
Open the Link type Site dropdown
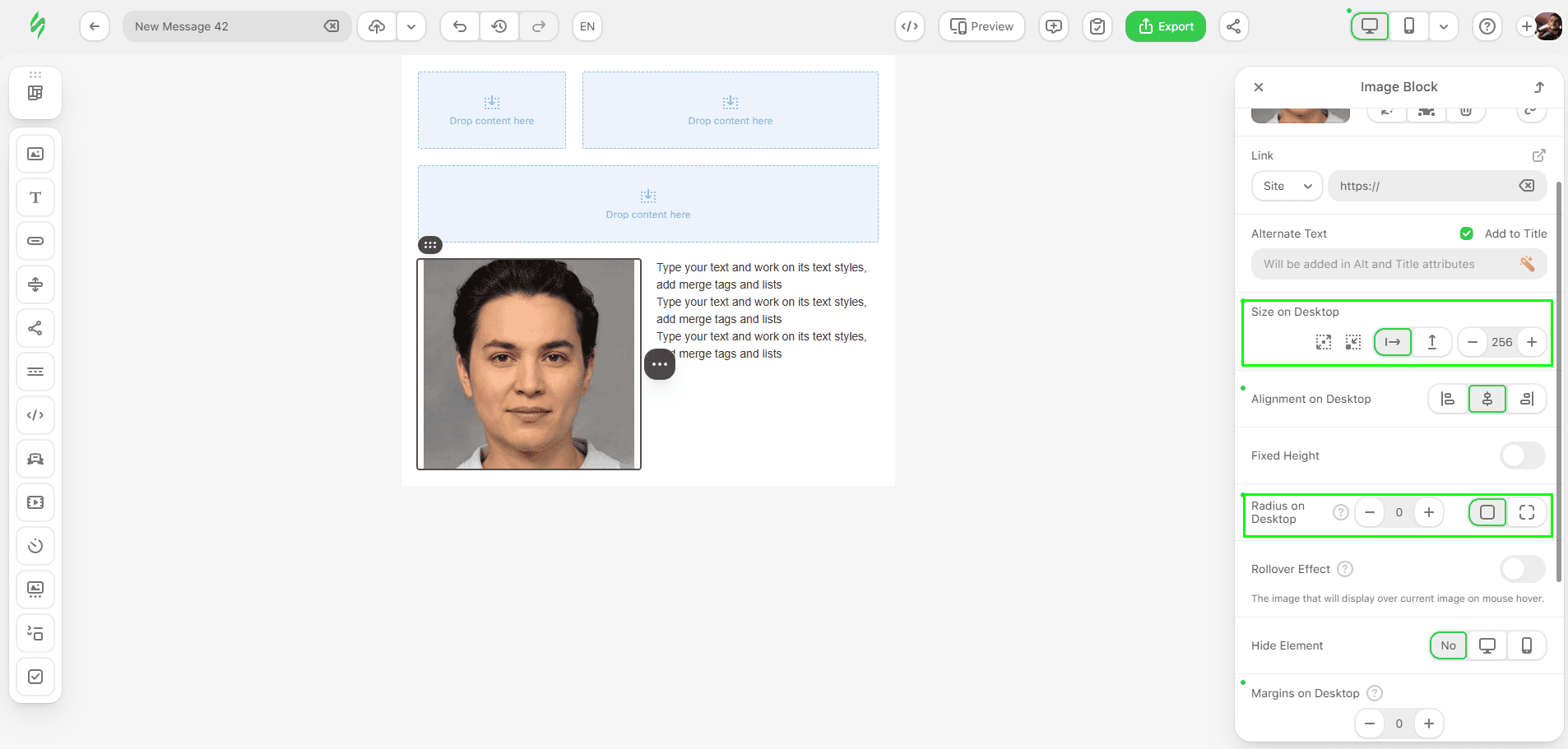(x=1287, y=186)
